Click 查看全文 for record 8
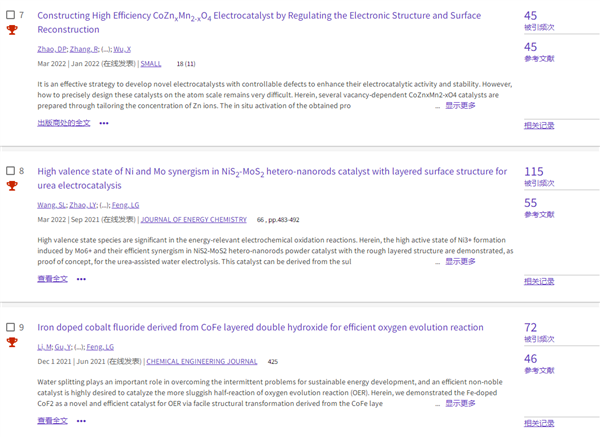The width and height of the screenshot is (600, 437). tap(52, 279)
